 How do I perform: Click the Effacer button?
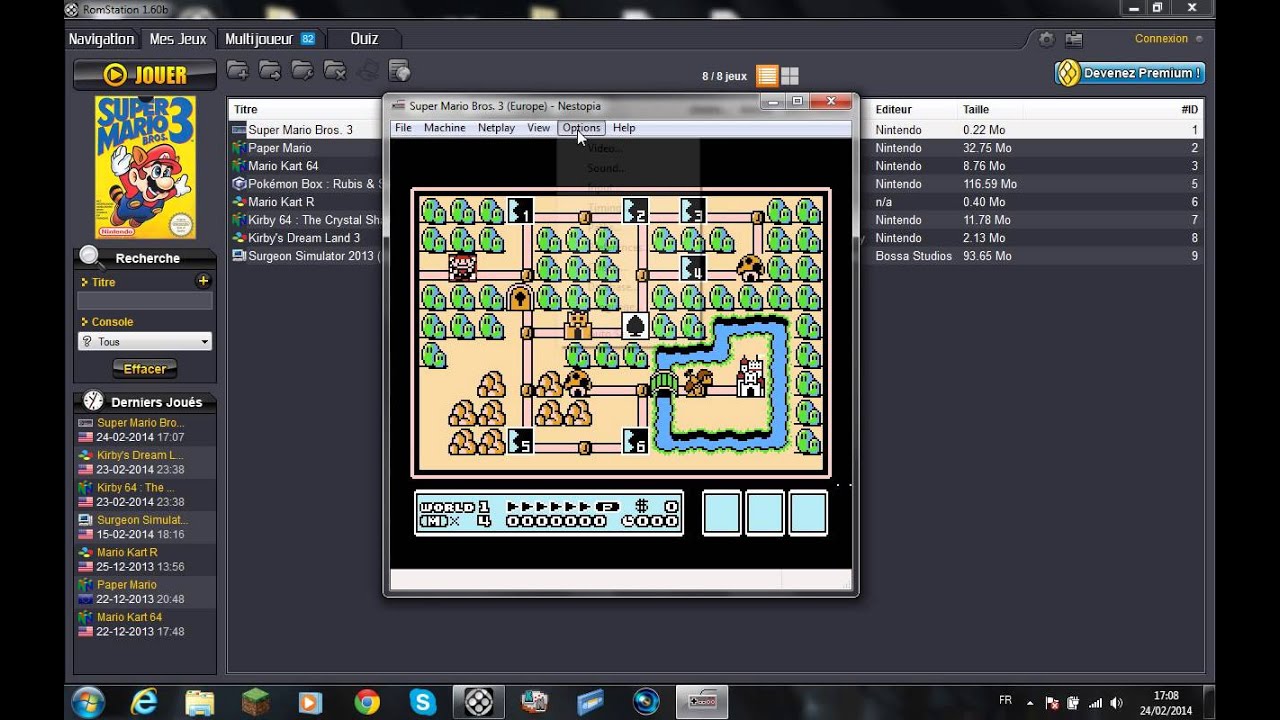coord(145,369)
